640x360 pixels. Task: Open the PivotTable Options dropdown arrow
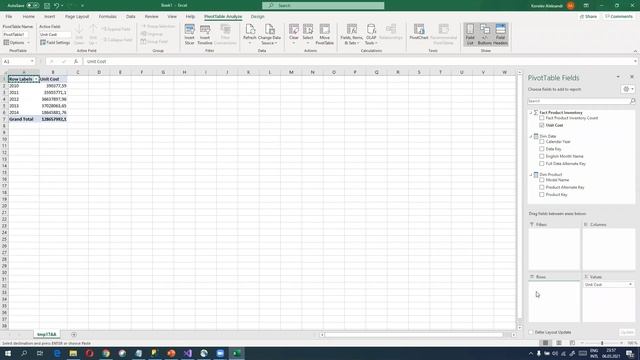[x=28, y=42]
